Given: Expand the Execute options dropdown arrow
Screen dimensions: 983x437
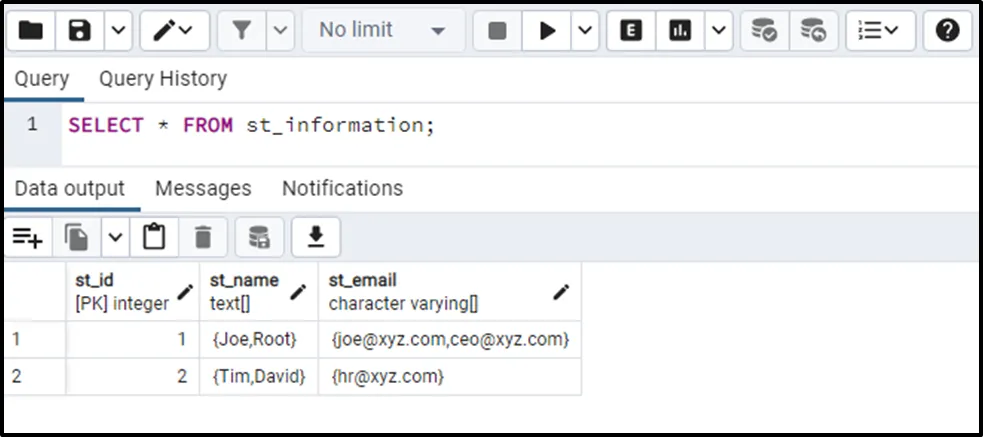Looking at the screenshot, I should [584, 31].
